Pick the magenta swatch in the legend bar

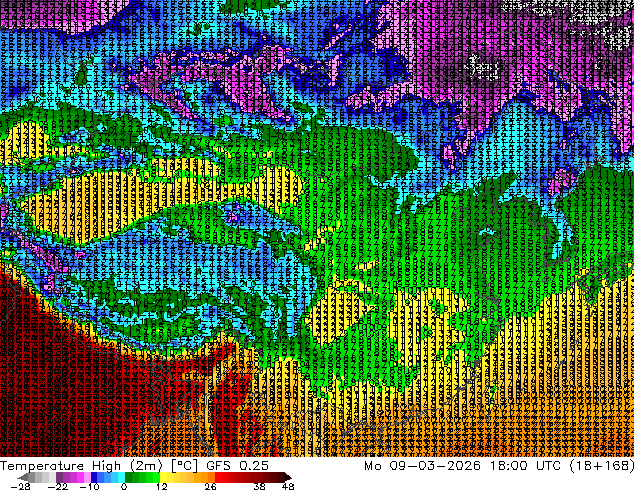80,477
